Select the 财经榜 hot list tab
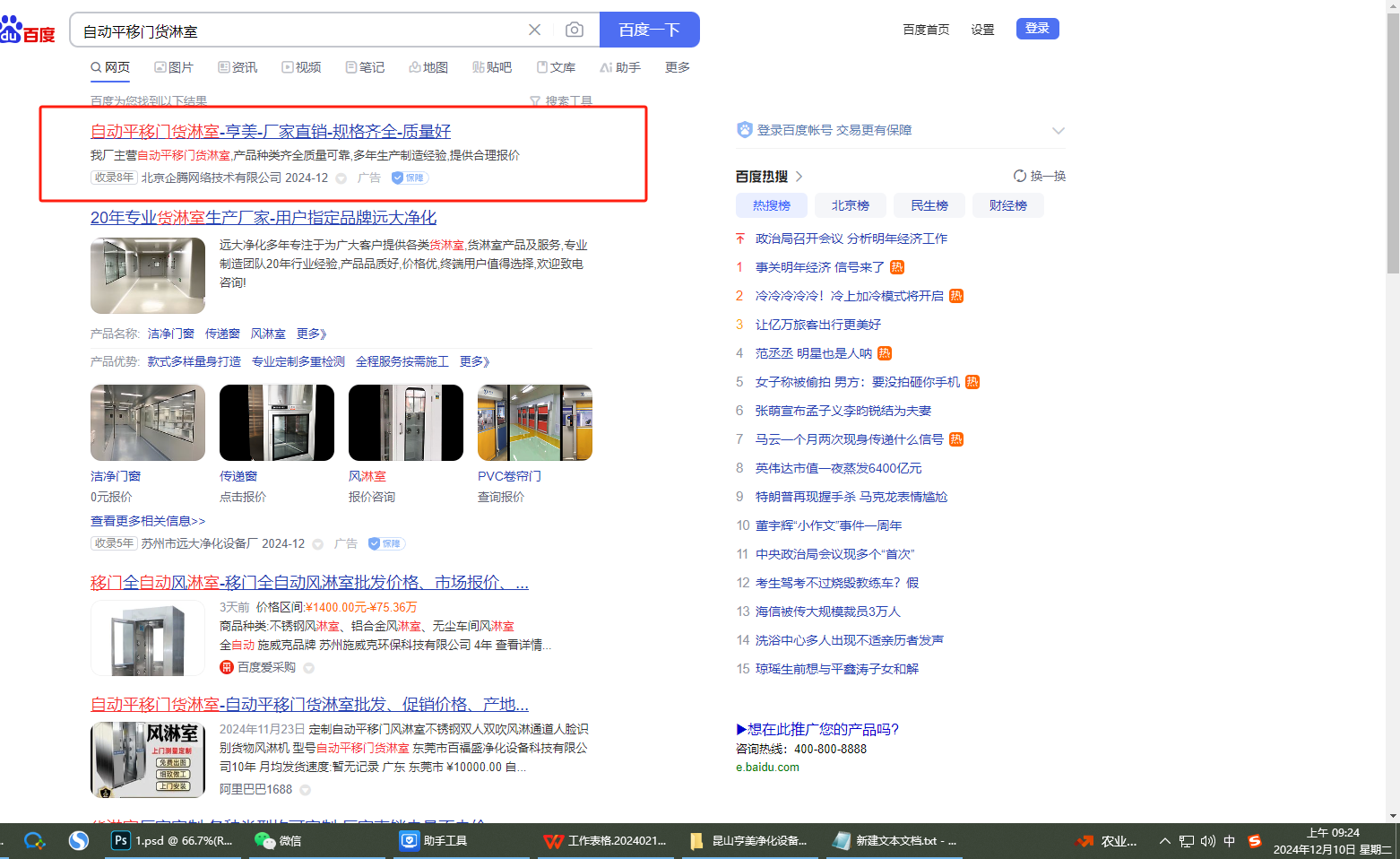The width and height of the screenshot is (1400, 859). click(x=1008, y=205)
